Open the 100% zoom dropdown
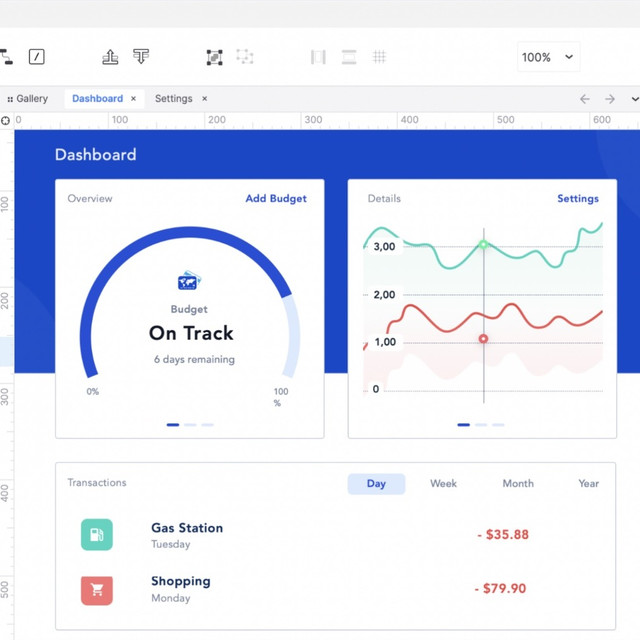Viewport: 640px width, 640px height. (548, 57)
